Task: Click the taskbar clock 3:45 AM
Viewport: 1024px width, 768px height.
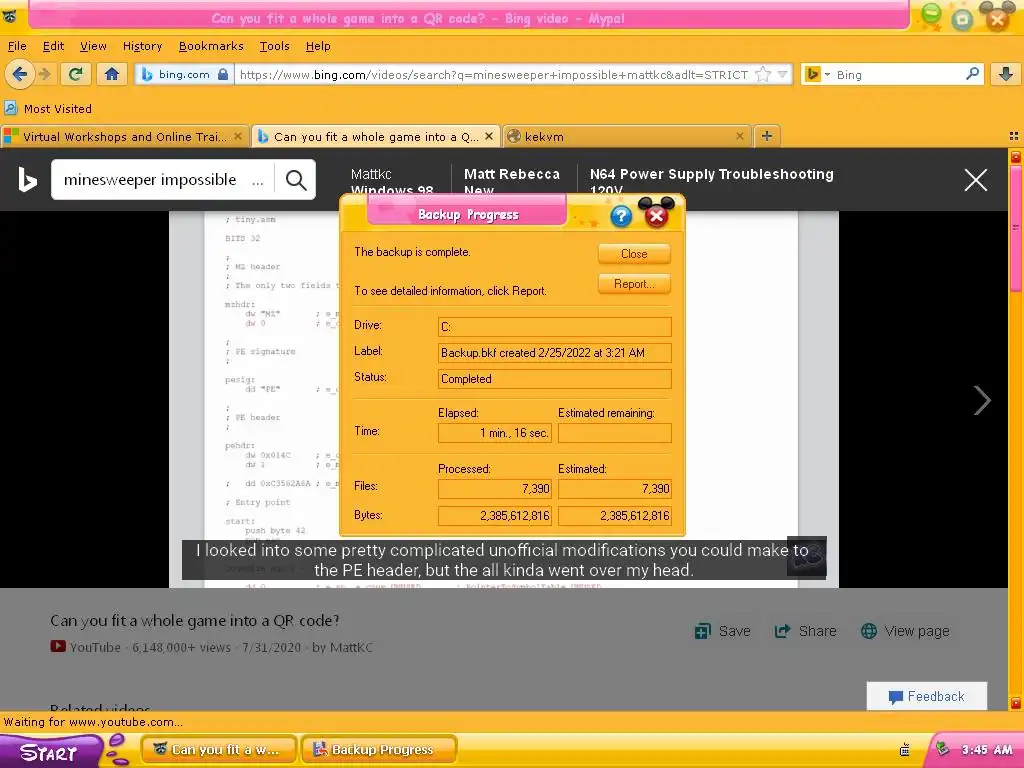Action: pyautogui.click(x=987, y=750)
